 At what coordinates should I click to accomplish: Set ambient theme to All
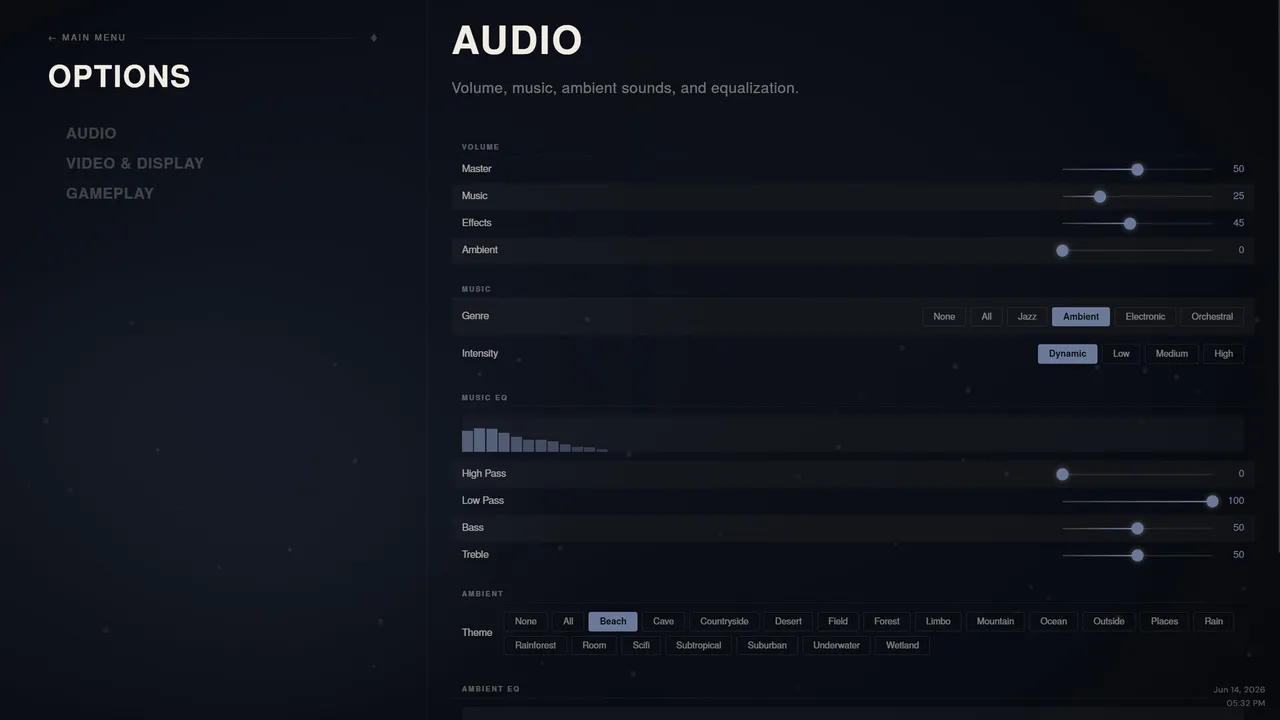tap(568, 621)
